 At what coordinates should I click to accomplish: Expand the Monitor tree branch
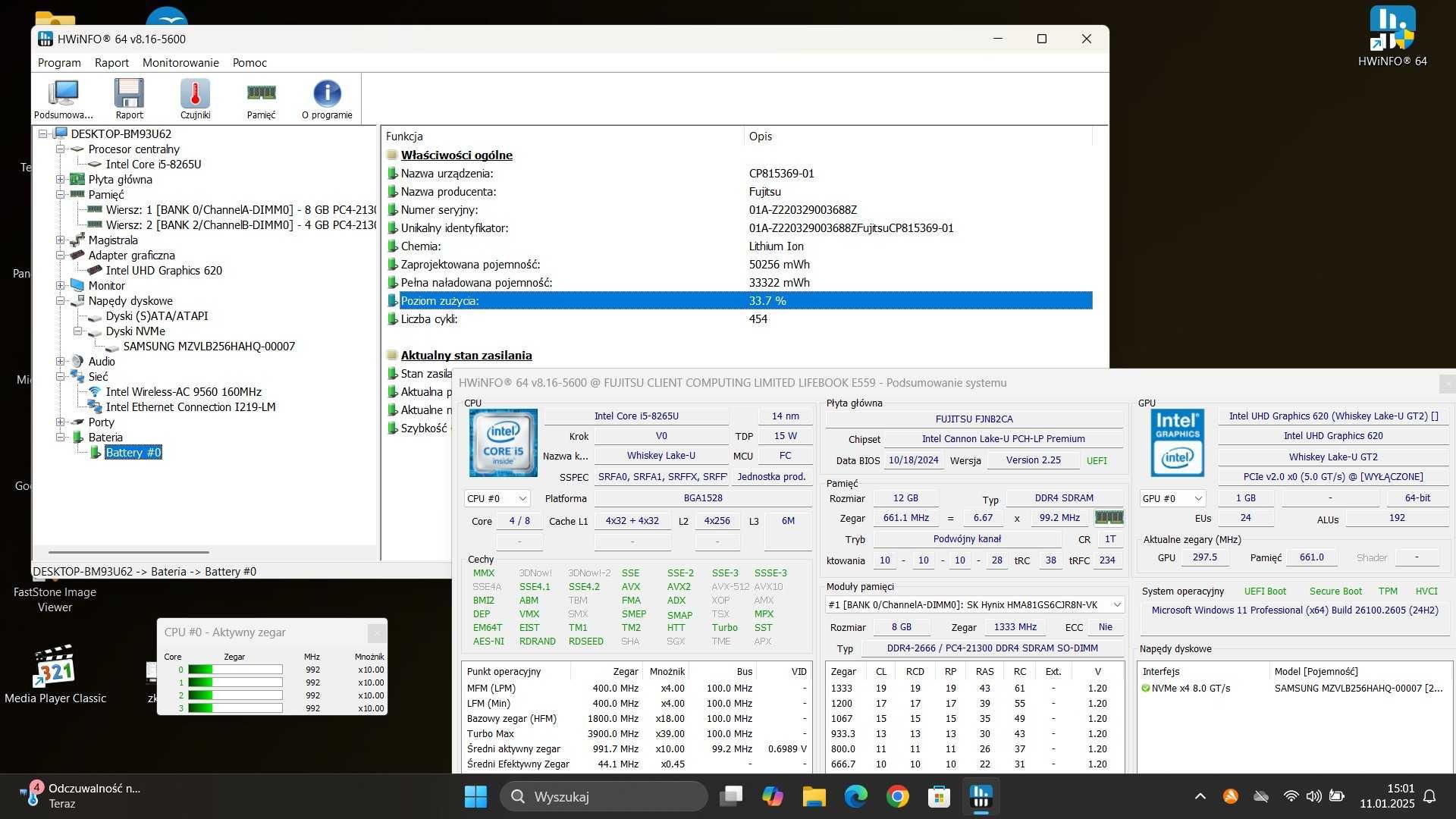60,286
